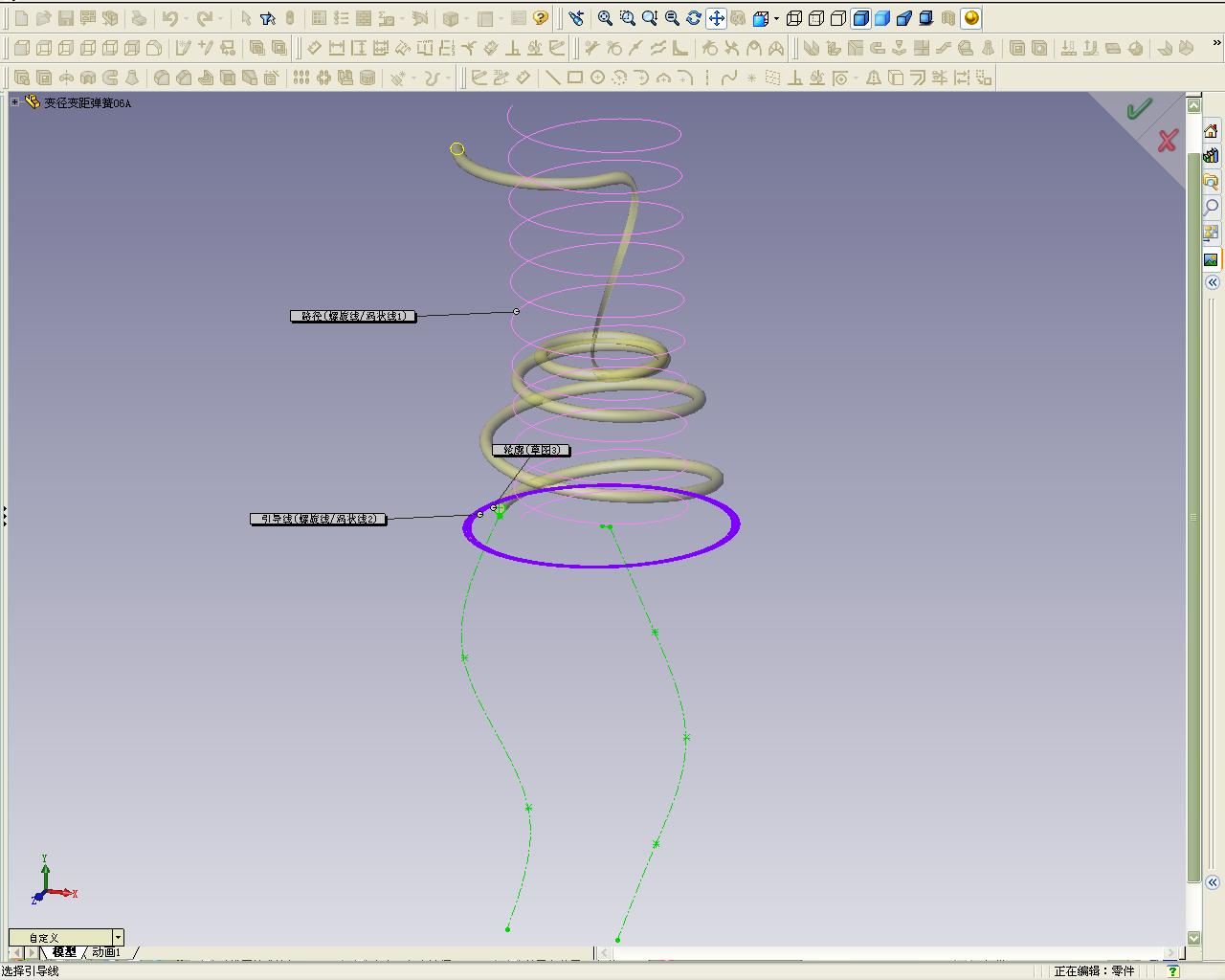Click the yellow Help question icon
Image resolution: width=1225 pixels, height=980 pixels.
pyautogui.click(x=541, y=18)
